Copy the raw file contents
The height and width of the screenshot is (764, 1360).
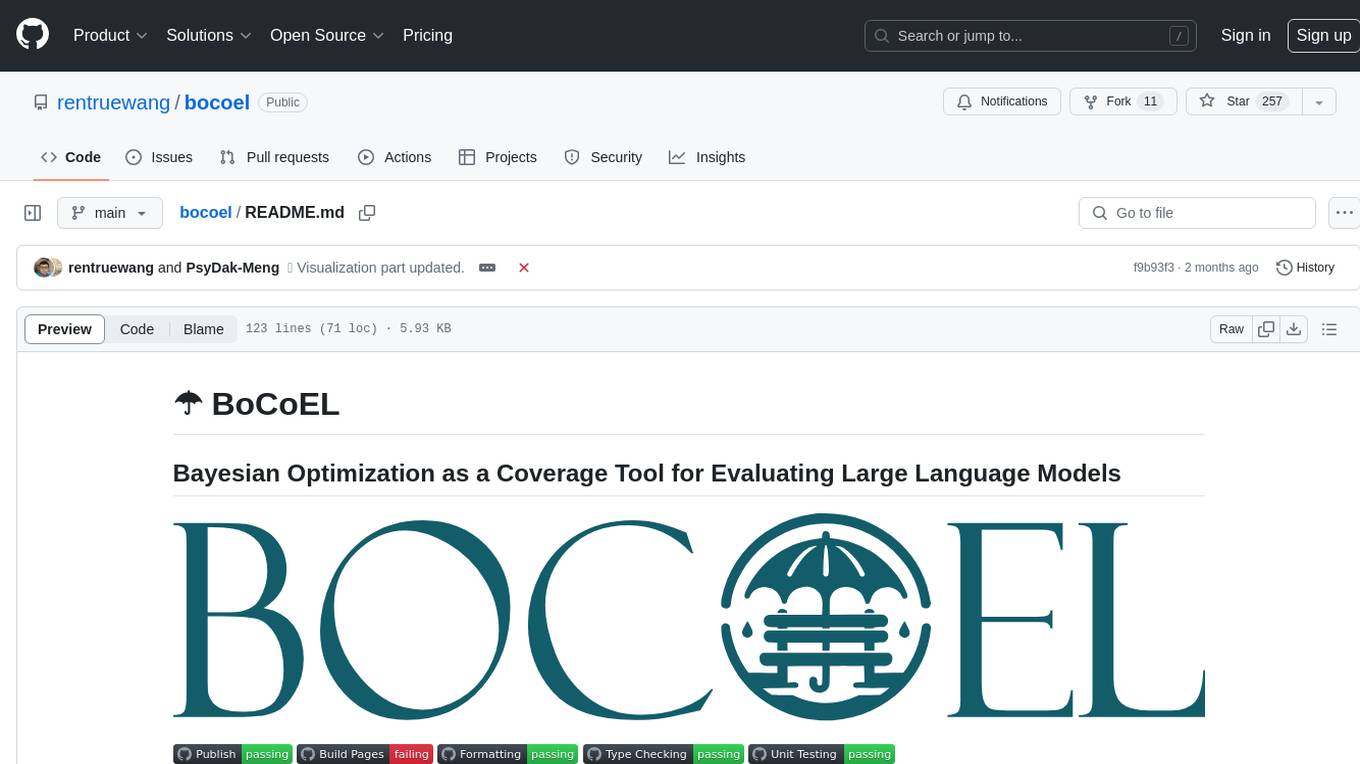pos(1266,329)
